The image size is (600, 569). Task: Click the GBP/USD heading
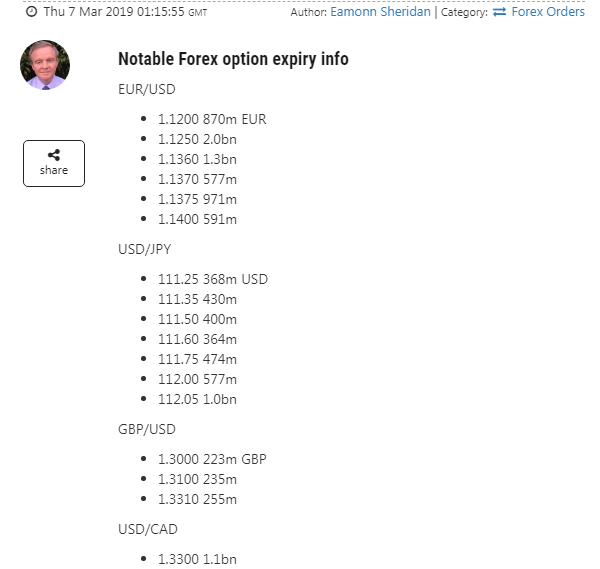tap(147, 429)
